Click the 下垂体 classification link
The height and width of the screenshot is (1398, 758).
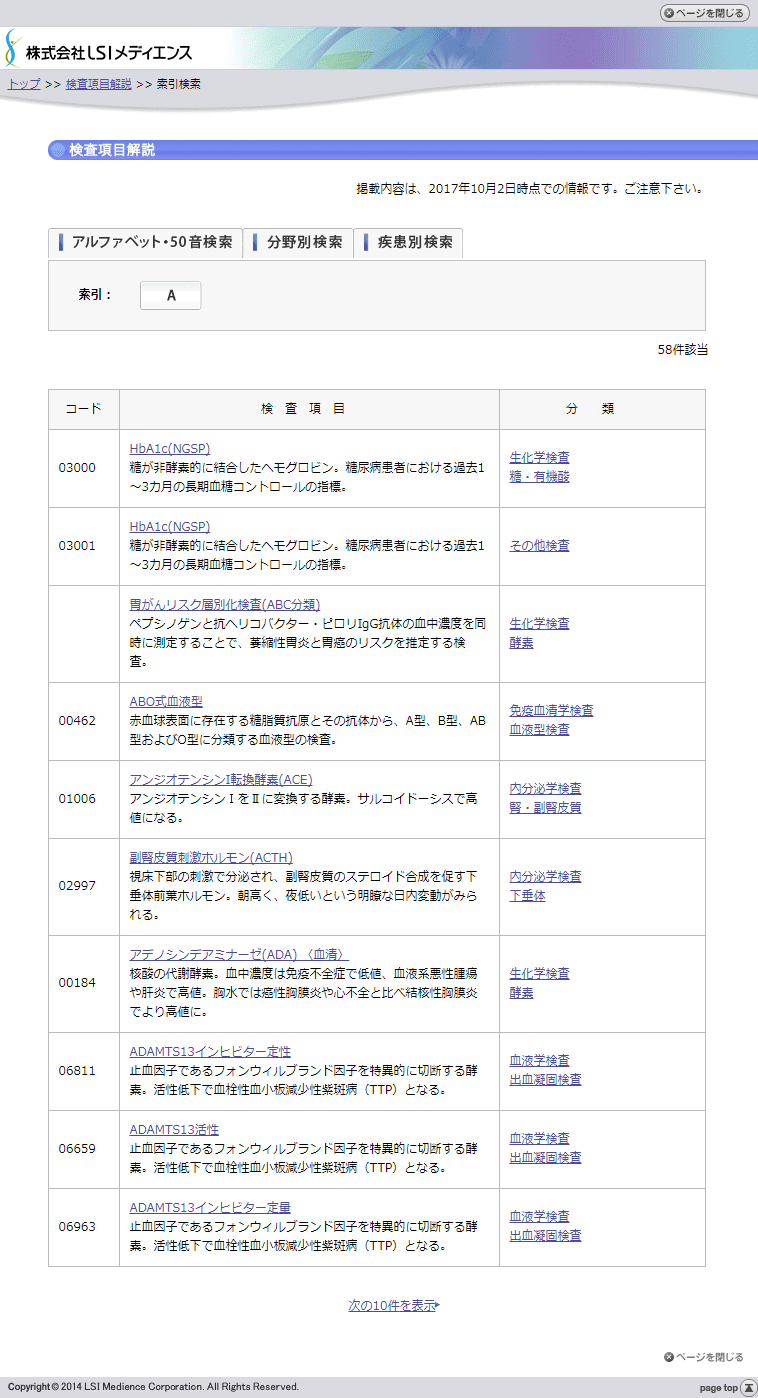coord(527,895)
